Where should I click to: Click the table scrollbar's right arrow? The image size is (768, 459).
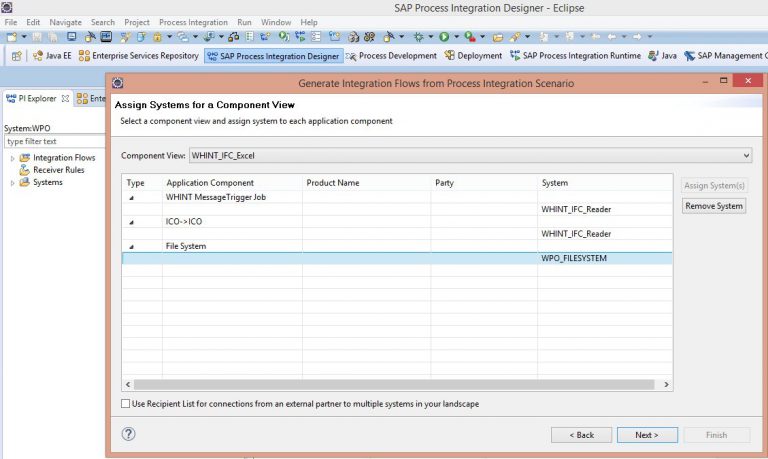click(666, 385)
